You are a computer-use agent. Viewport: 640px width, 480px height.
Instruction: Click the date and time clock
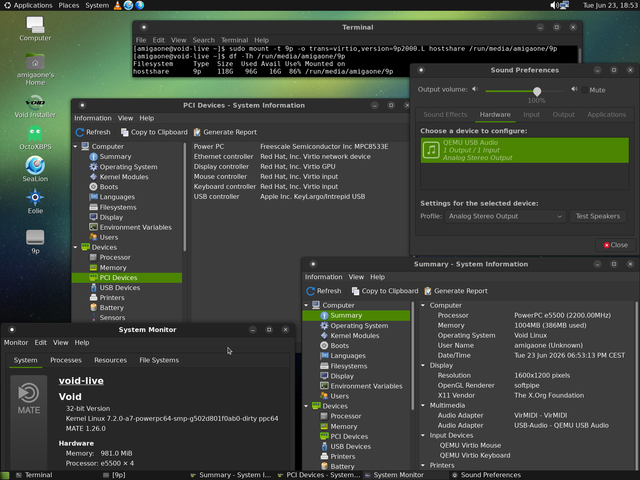click(609, 5)
